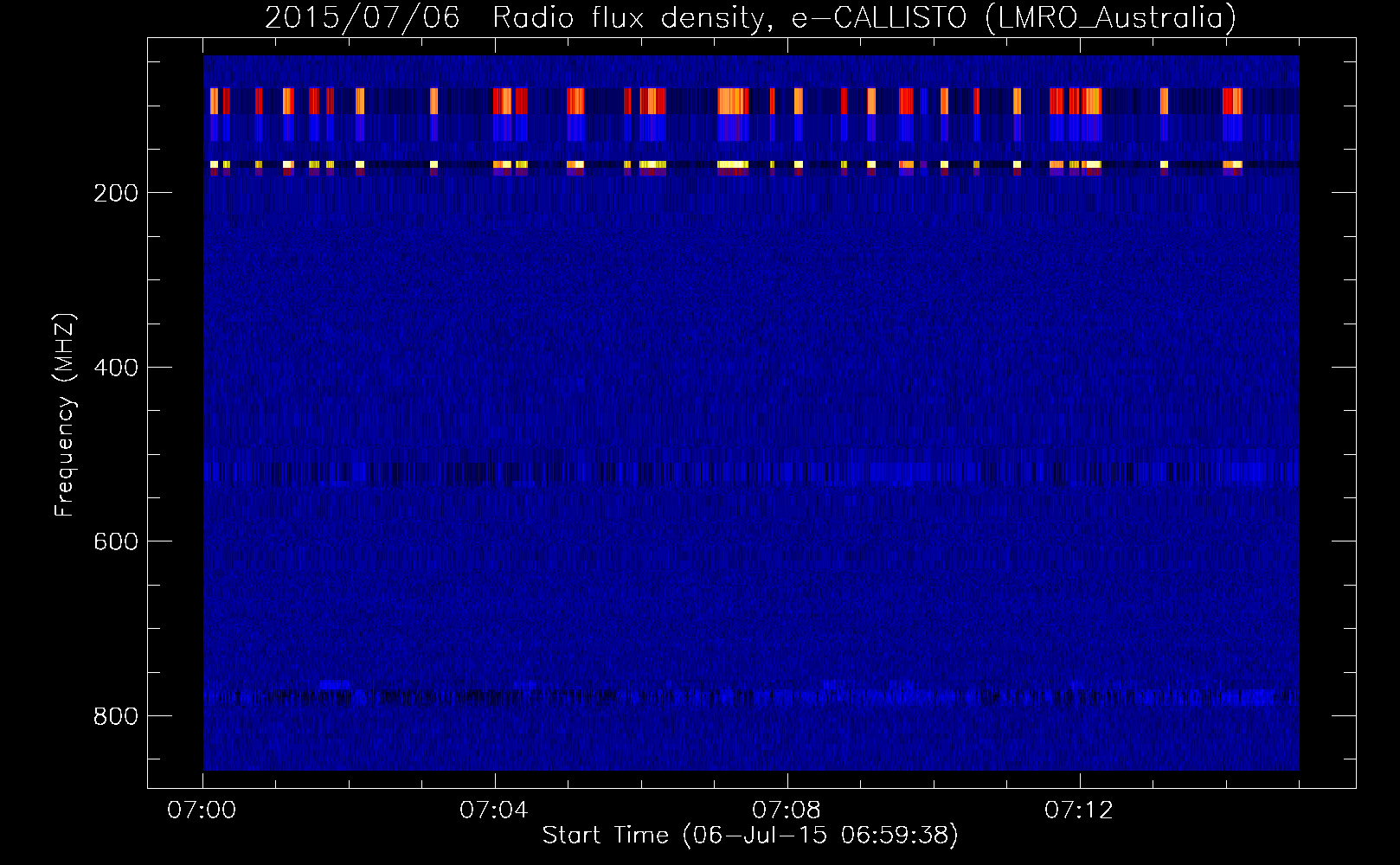Click the 400 frequency tick label

115,368
